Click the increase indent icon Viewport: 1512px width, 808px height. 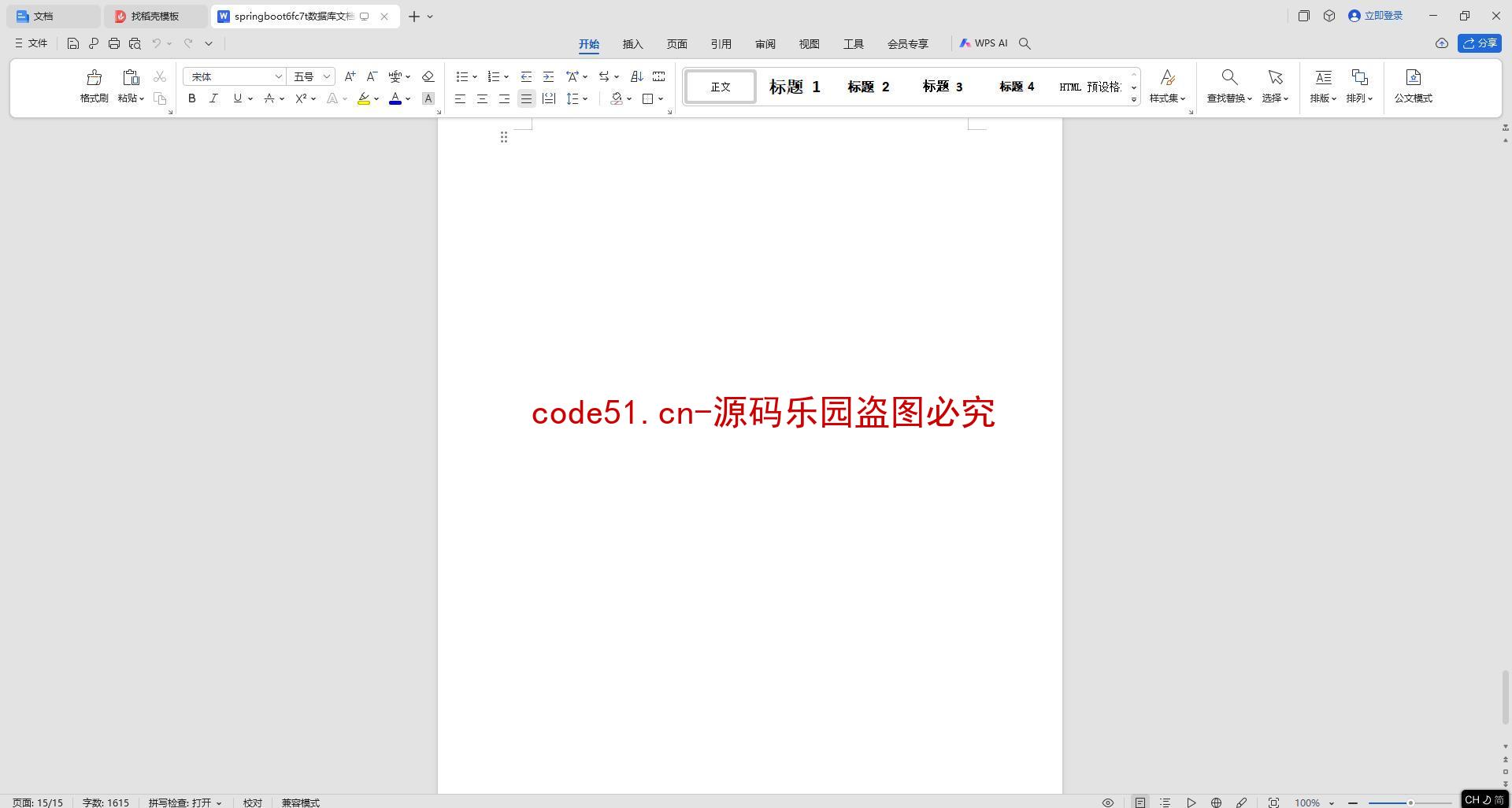tap(548, 76)
